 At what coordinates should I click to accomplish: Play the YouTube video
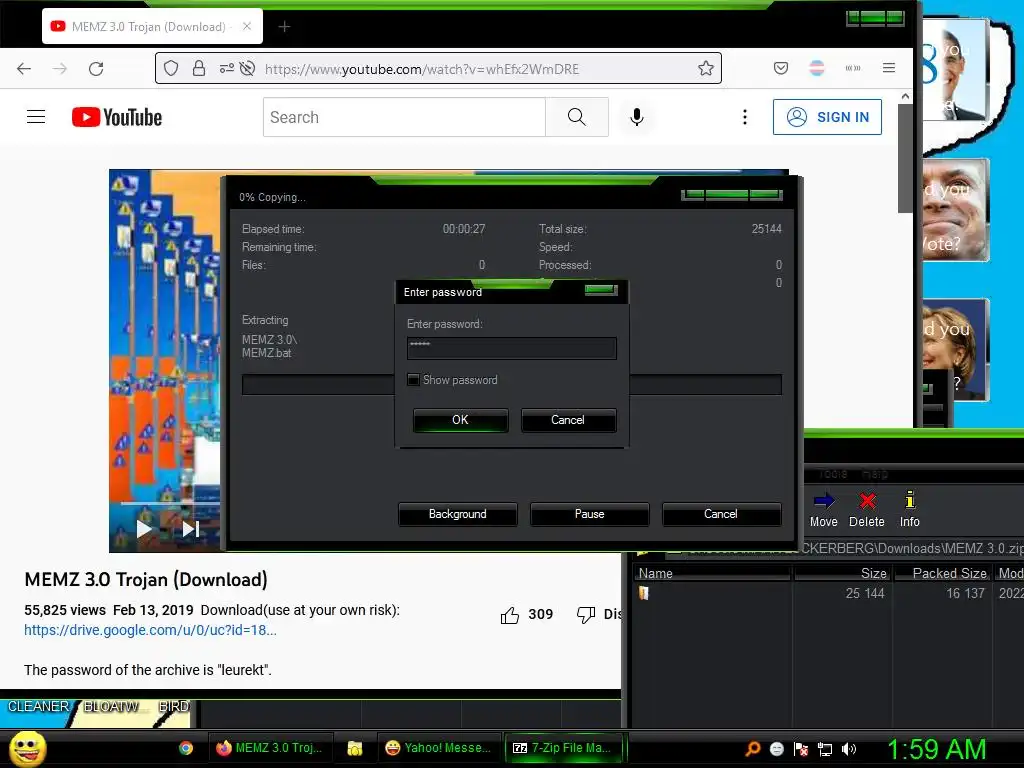tap(144, 528)
